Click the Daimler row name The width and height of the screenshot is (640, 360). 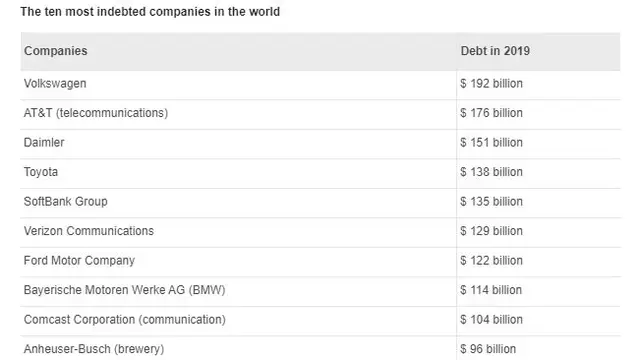click(x=44, y=142)
